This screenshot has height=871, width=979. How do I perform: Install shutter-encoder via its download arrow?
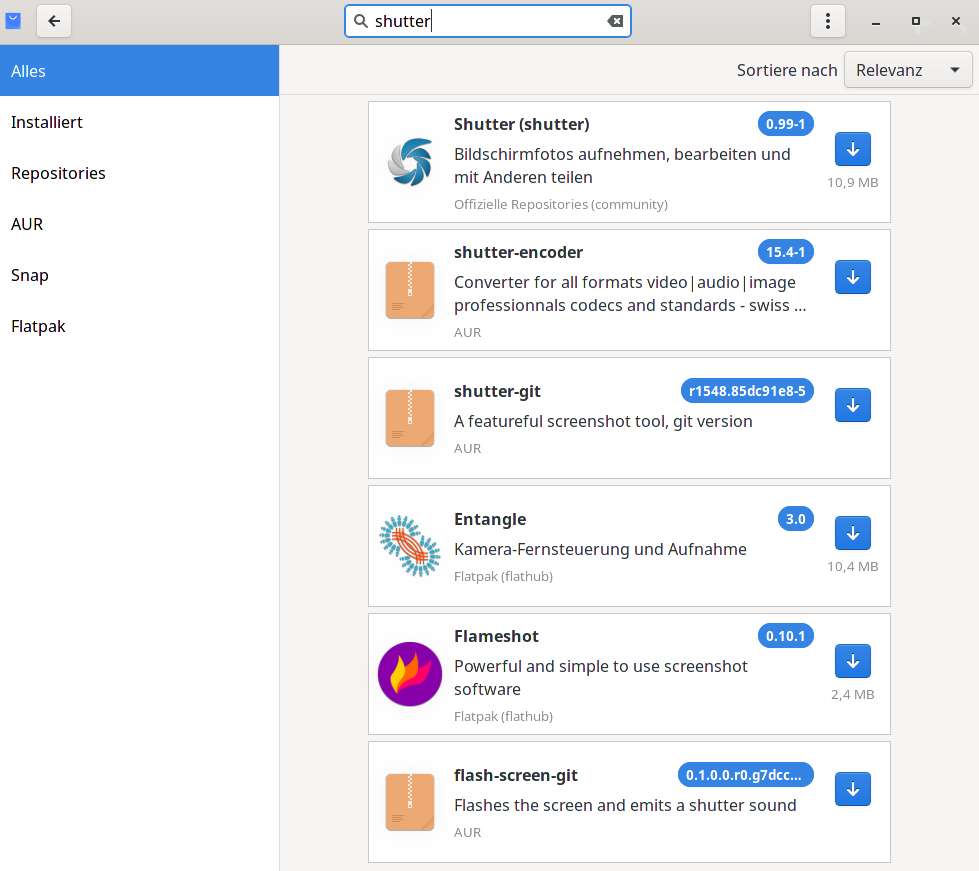852,277
